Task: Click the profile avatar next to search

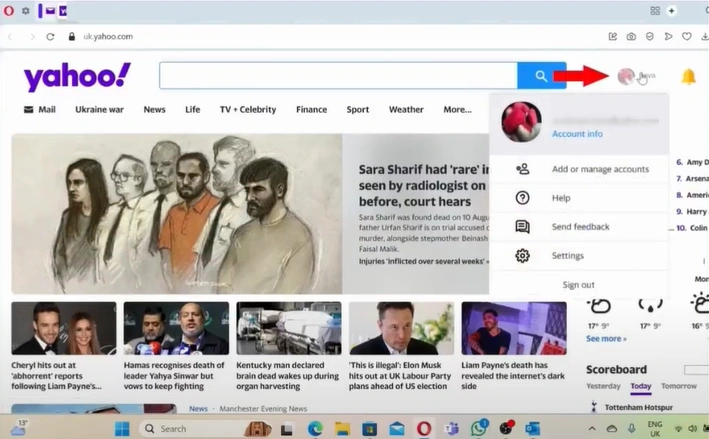Action: [626, 76]
